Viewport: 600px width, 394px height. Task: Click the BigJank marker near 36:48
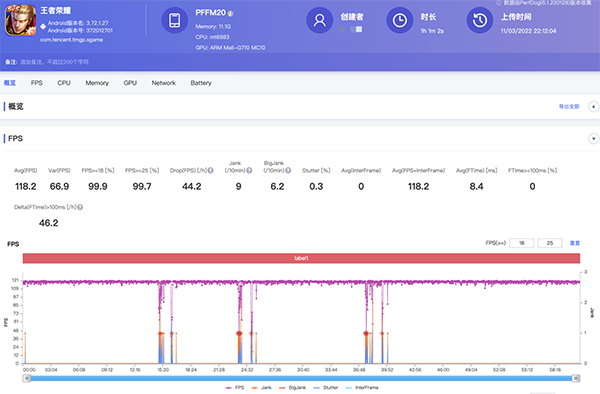(x=366, y=333)
